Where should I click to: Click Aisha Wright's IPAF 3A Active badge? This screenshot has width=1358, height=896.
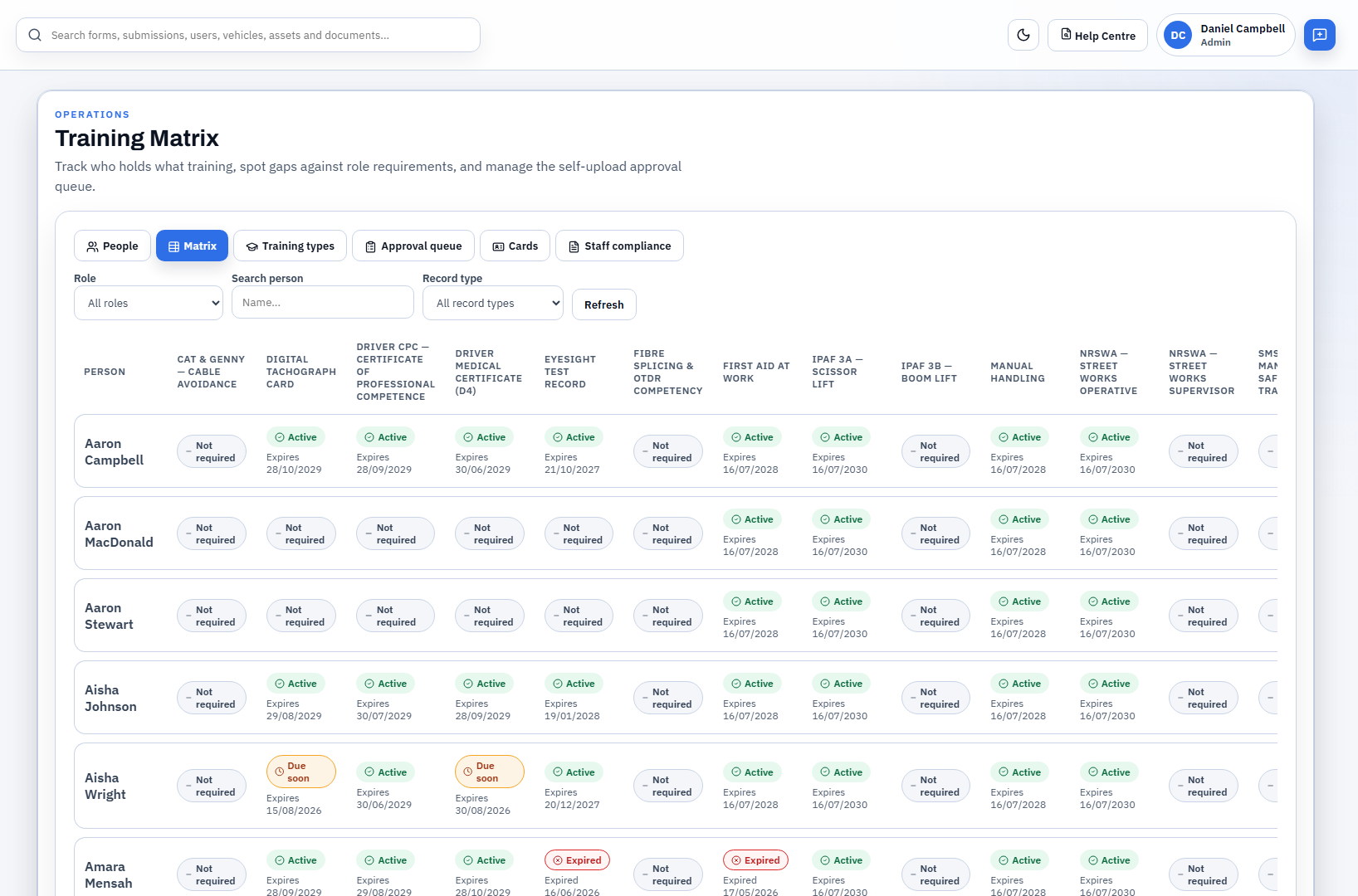click(841, 772)
